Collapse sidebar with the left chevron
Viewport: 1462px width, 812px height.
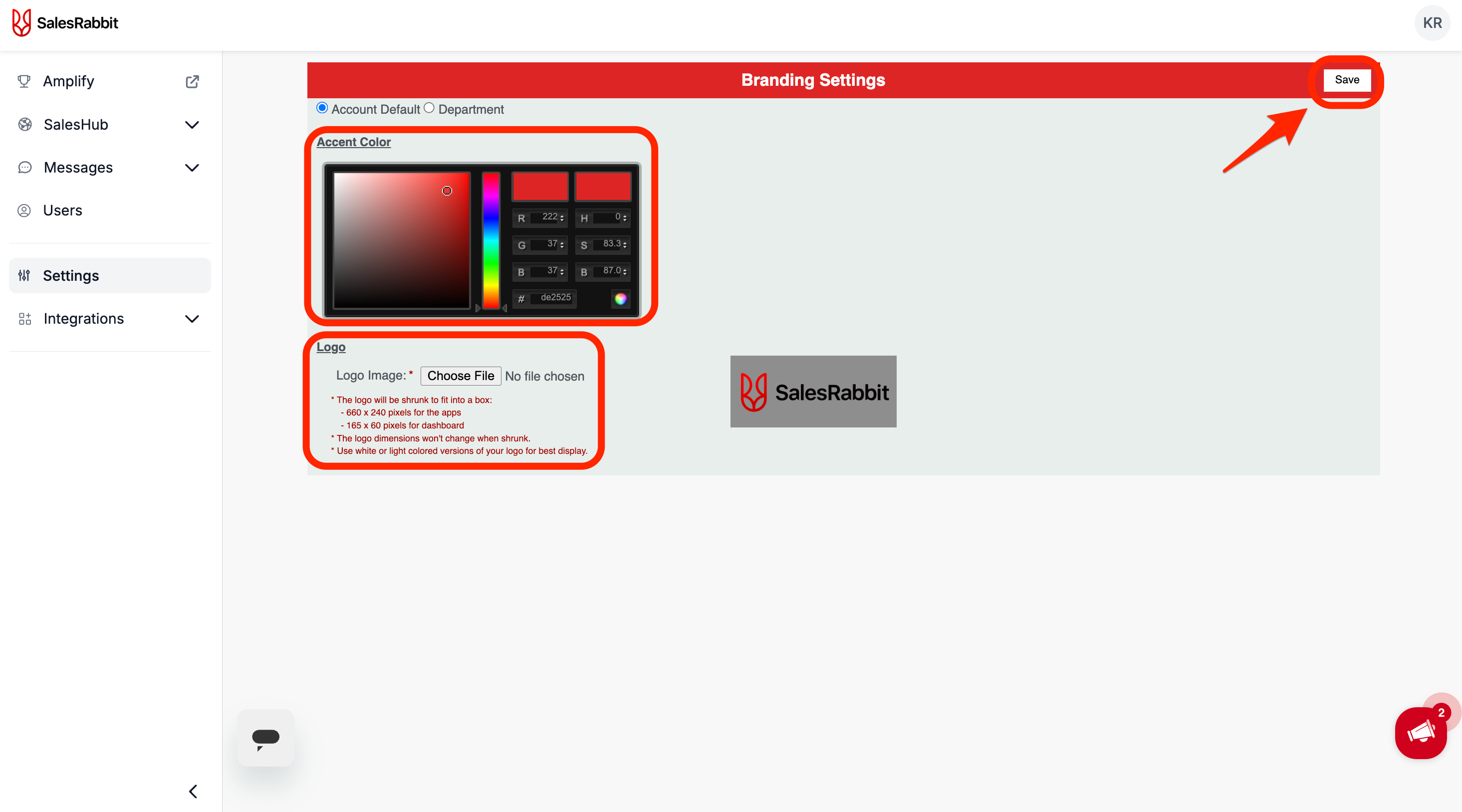pyautogui.click(x=193, y=792)
